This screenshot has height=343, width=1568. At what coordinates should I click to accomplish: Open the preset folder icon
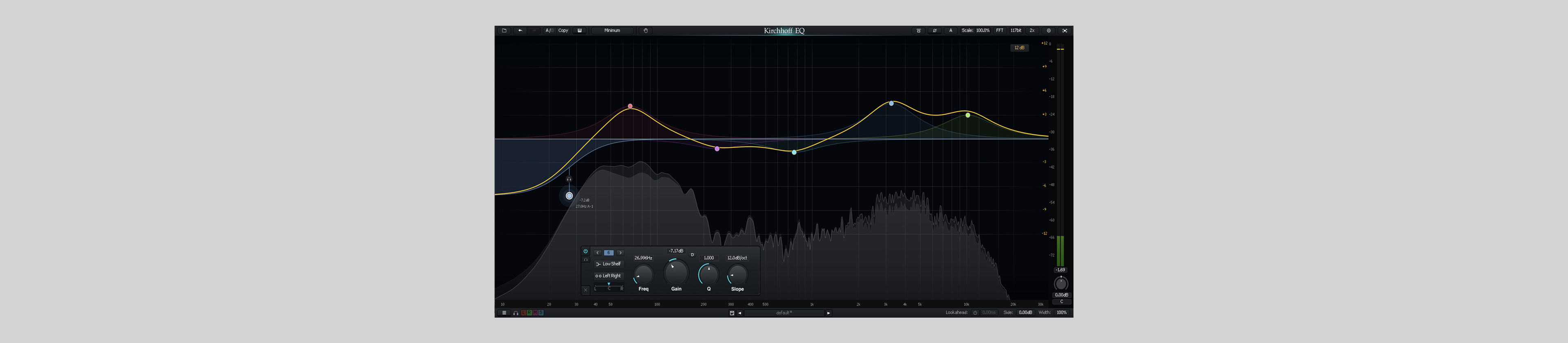504,30
